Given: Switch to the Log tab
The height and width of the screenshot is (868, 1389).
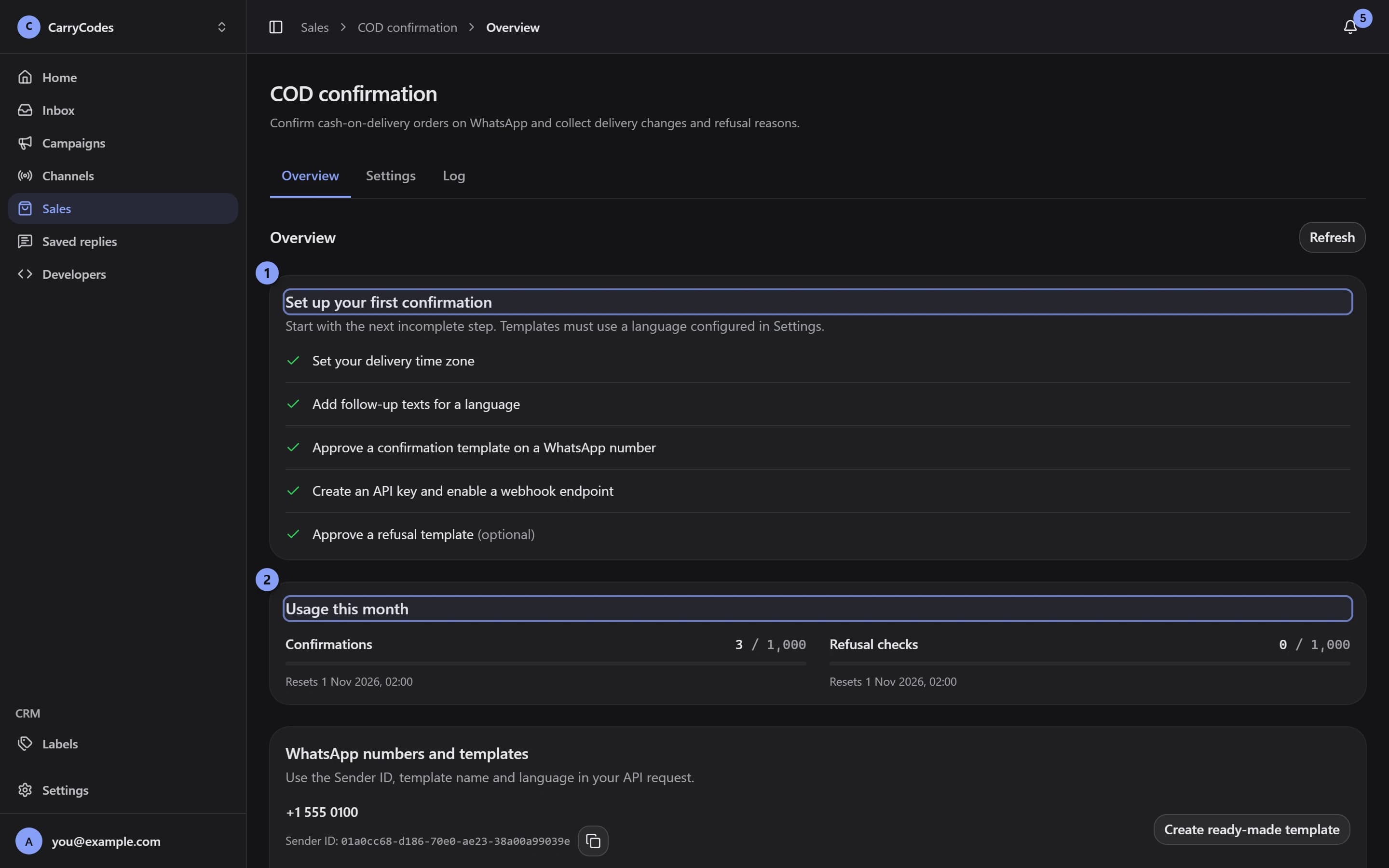Looking at the screenshot, I should (453, 176).
